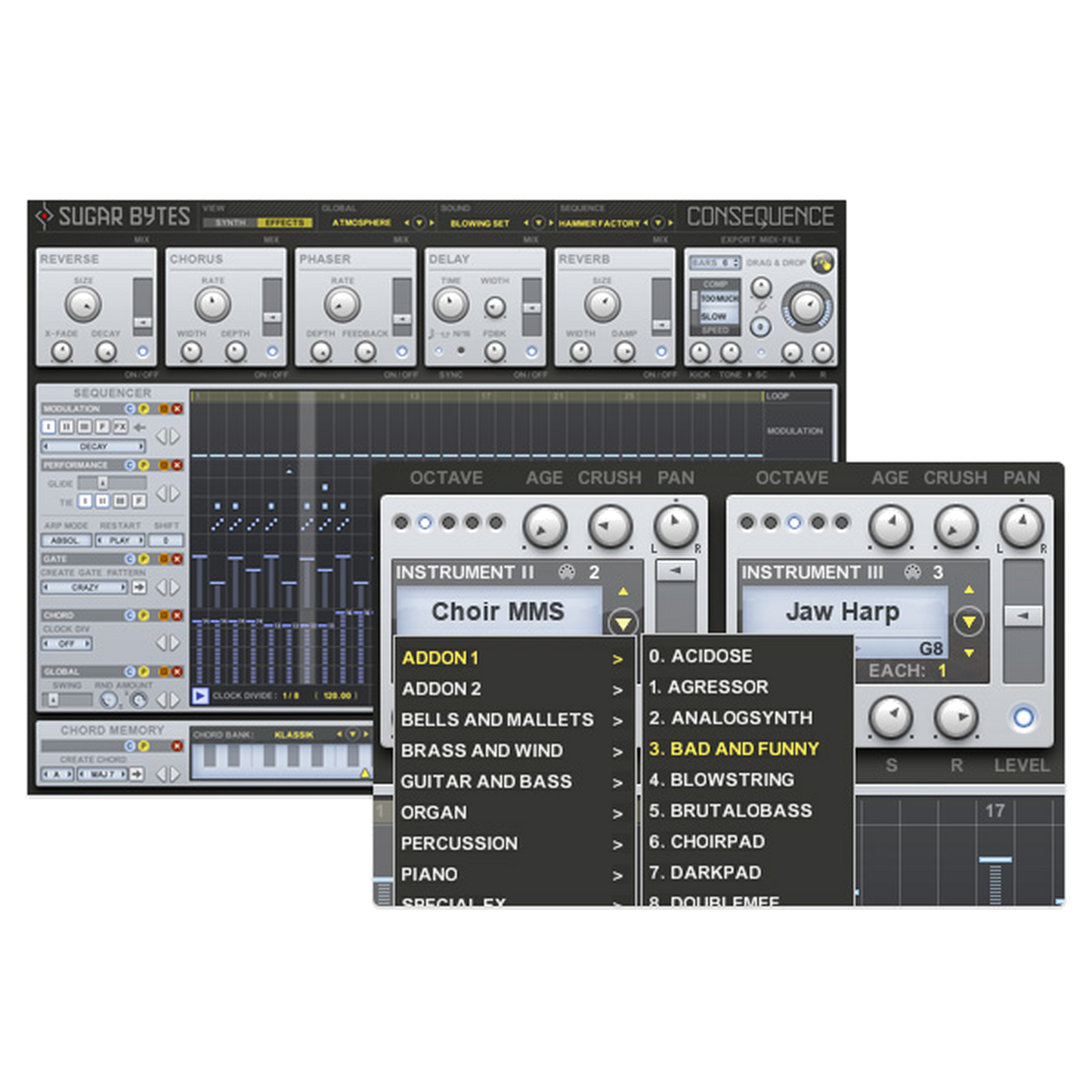
Task: Toggle the Reverse effect on/off button
Action: point(142,351)
